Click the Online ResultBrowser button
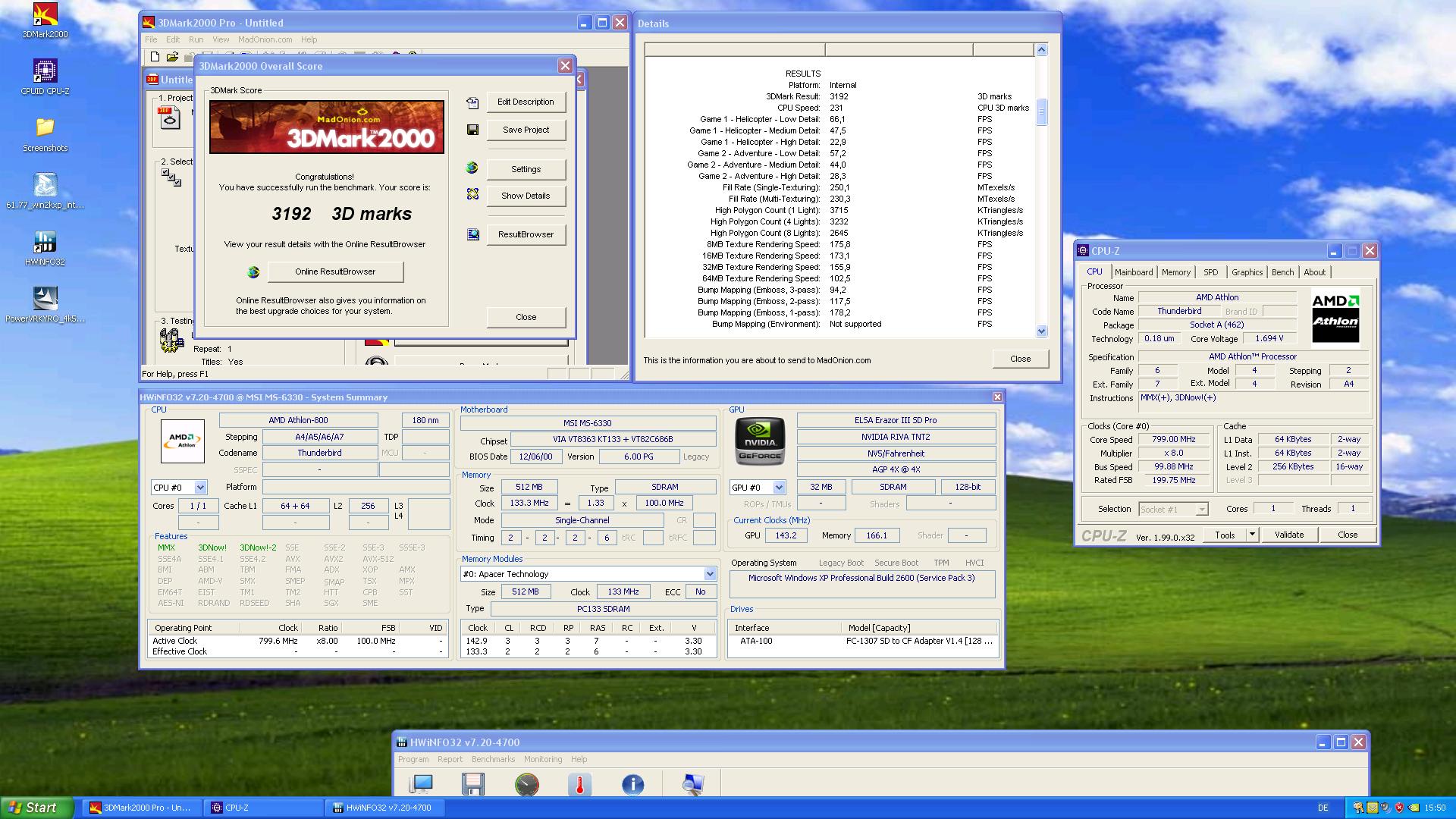The image size is (1456, 819). coord(335,271)
